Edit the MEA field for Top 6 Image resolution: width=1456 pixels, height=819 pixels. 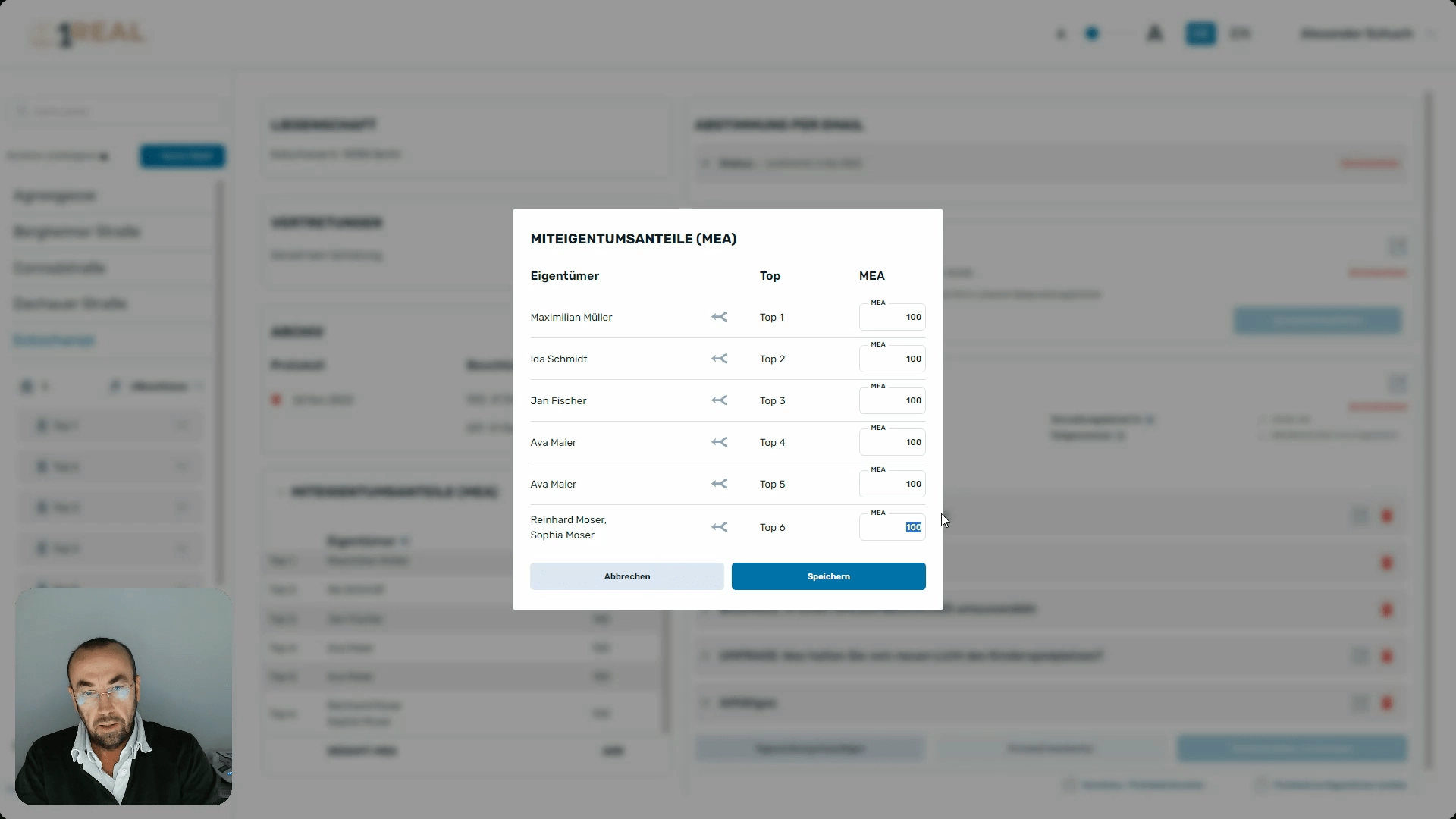[892, 527]
